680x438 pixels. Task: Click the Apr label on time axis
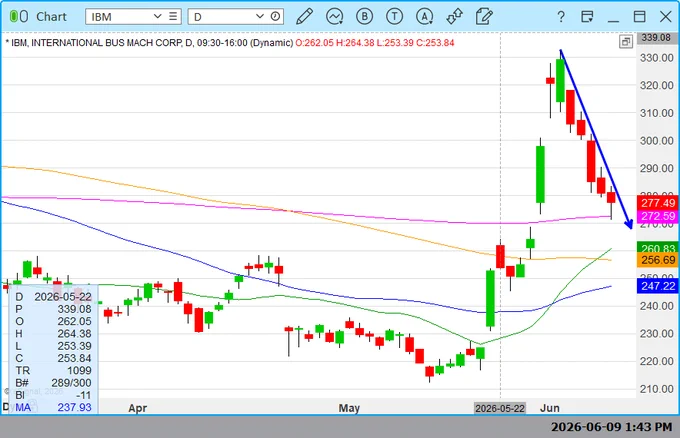(137, 408)
